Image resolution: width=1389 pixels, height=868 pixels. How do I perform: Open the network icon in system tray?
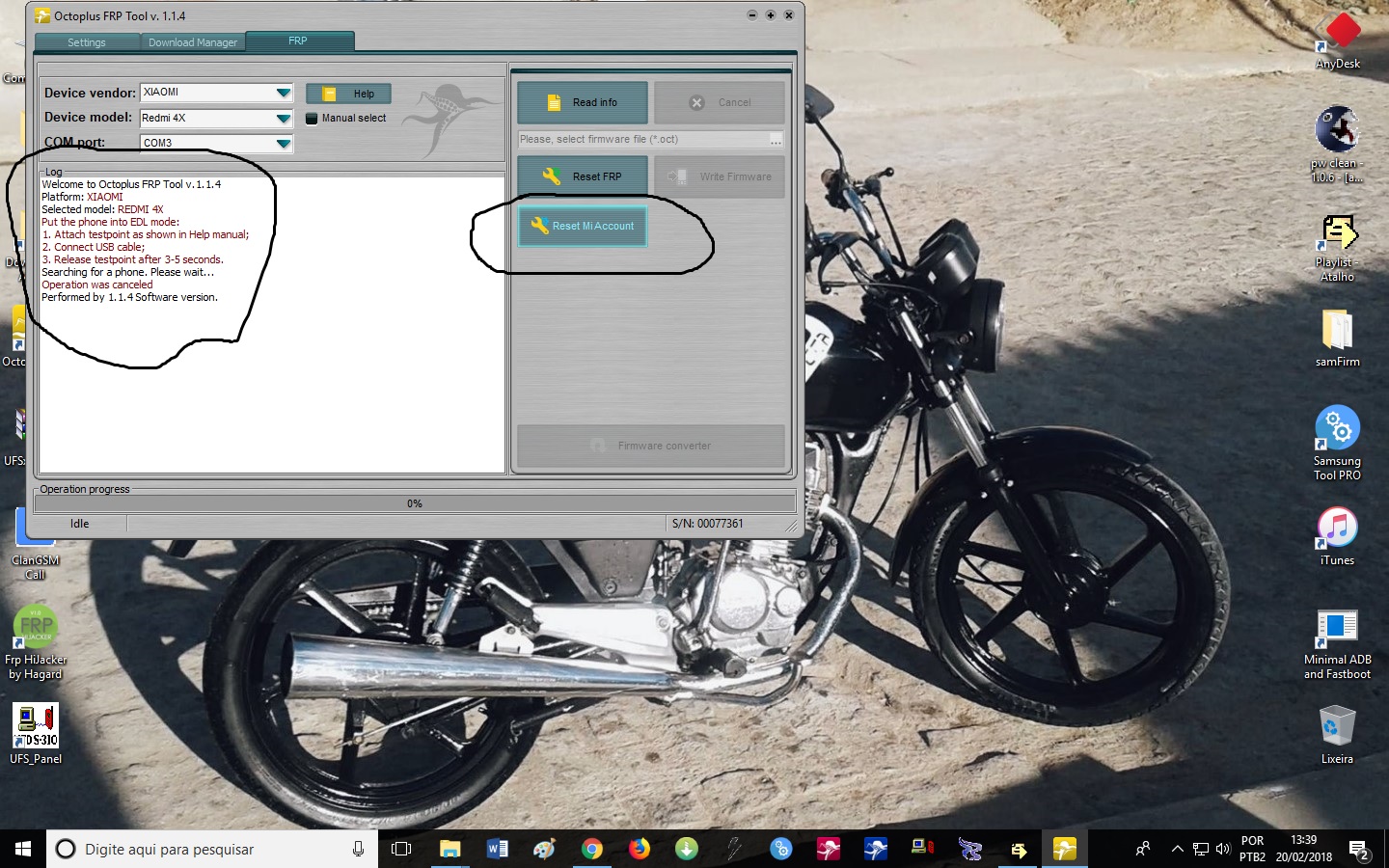(x=1201, y=849)
